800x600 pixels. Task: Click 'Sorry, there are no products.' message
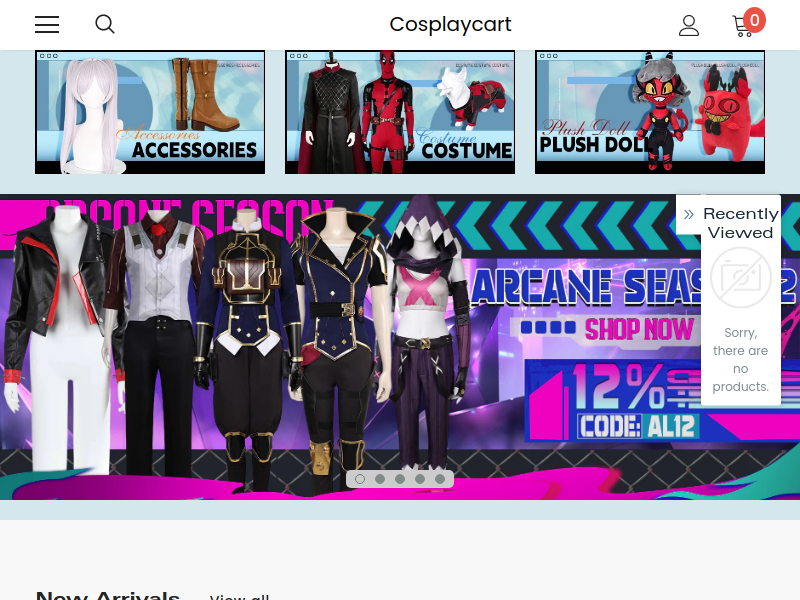(741, 360)
